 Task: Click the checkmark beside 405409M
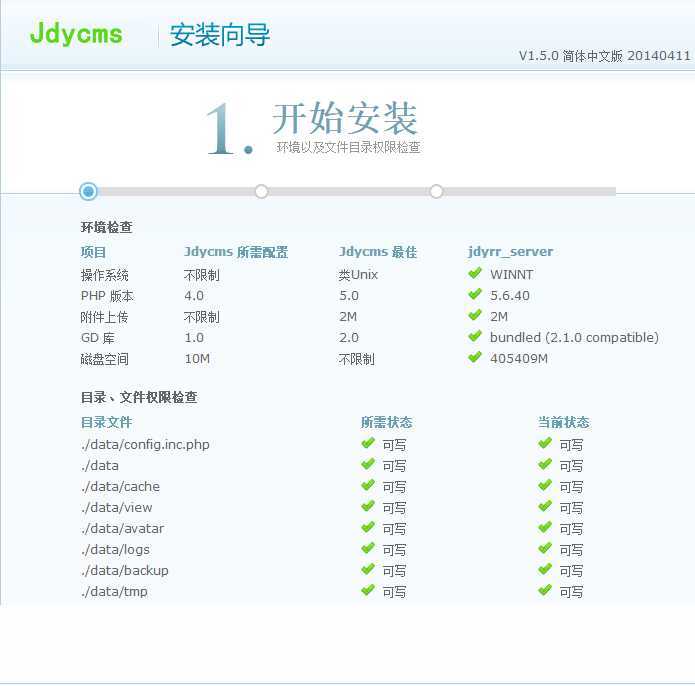tap(475, 357)
